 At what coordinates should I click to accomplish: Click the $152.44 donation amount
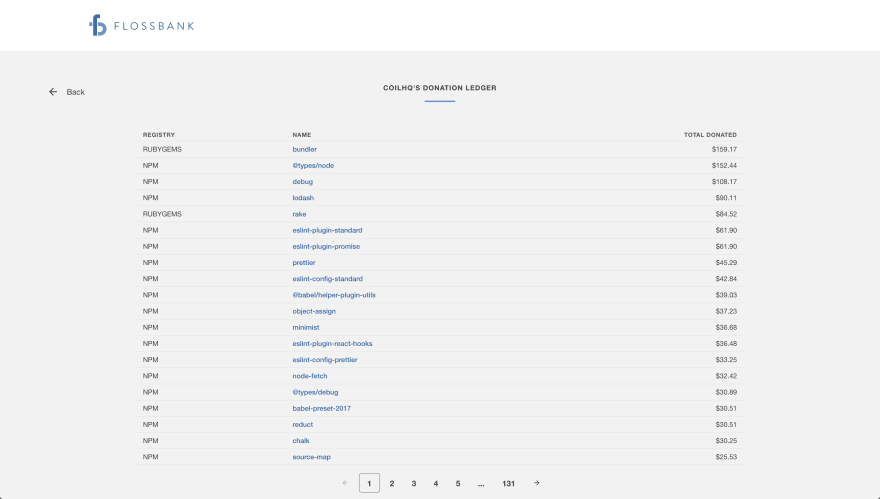click(725, 166)
